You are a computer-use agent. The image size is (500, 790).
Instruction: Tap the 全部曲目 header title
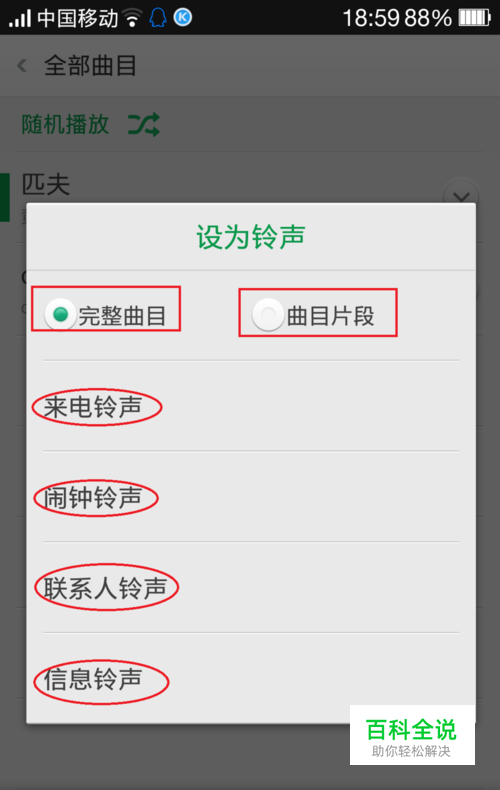tap(90, 65)
